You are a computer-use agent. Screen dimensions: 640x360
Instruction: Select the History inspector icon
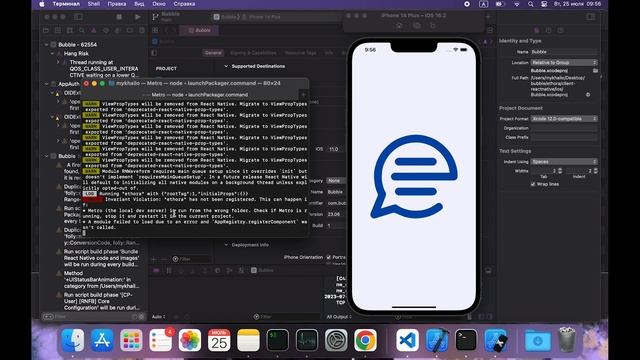(549, 31)
